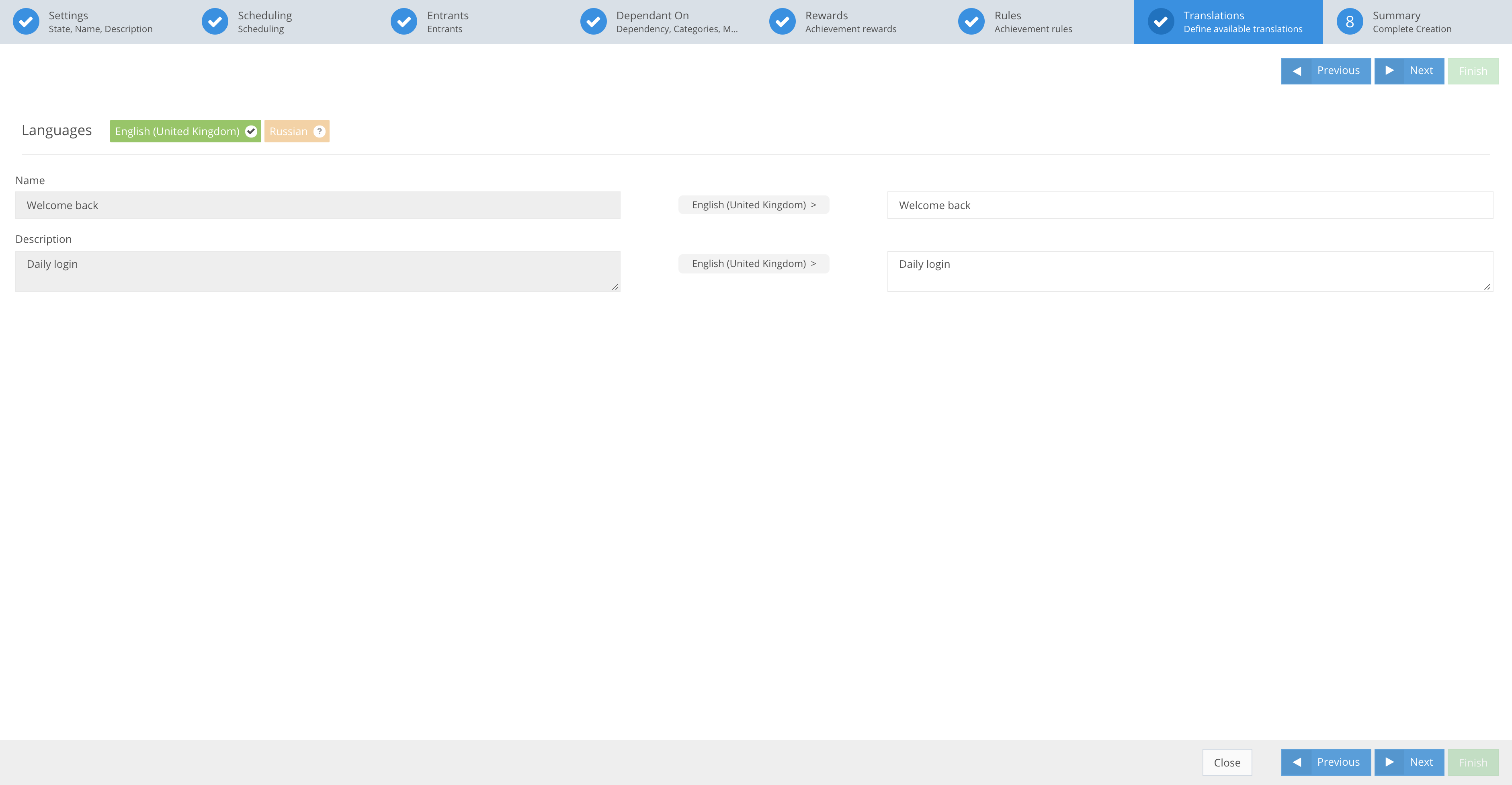
Task: Click the translated Name input field
Action: [1189, 205]
